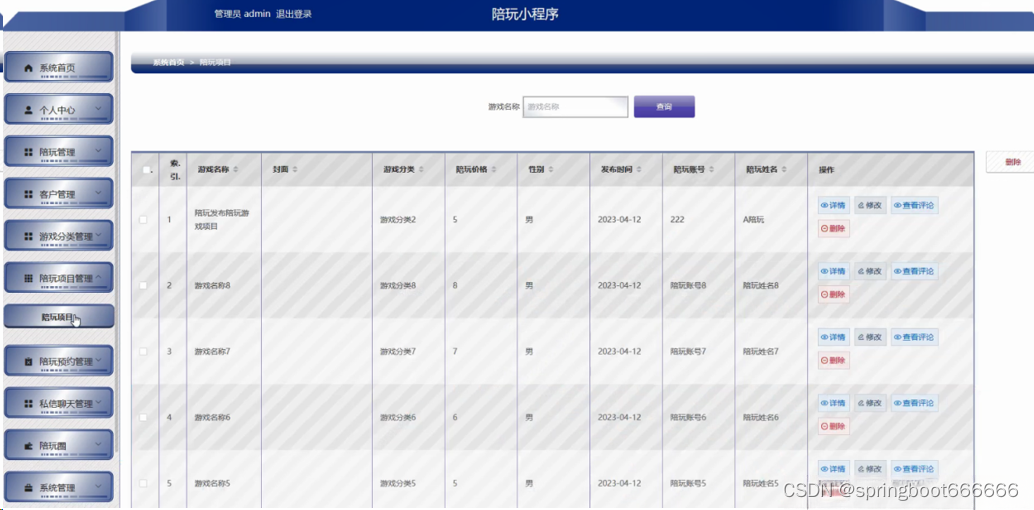1034x510 pixels.
Task: Click the 管理员 admin account text
Action: [x=242, y=14]
